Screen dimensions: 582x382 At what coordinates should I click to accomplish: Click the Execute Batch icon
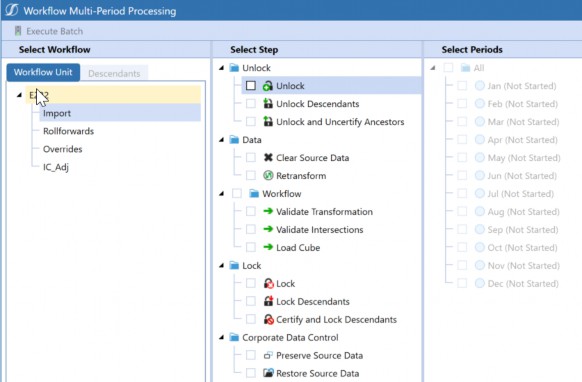tap(17, 31)
